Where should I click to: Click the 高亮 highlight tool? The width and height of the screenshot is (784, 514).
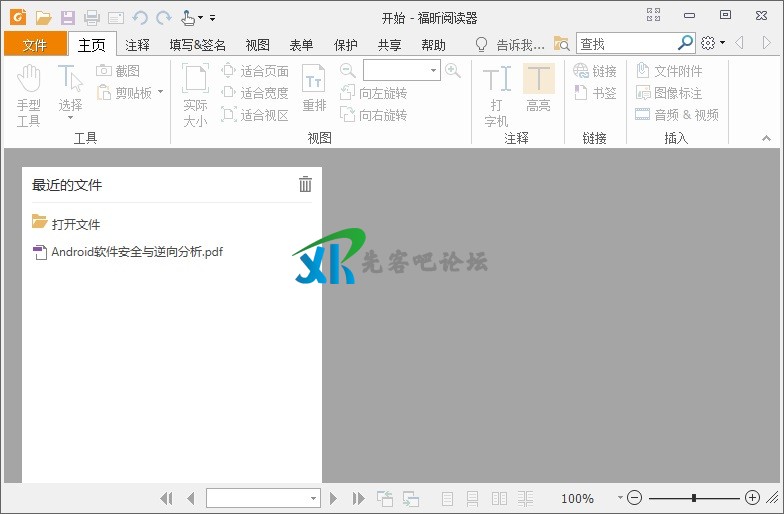pyautogui.click(x=538, y=90)
